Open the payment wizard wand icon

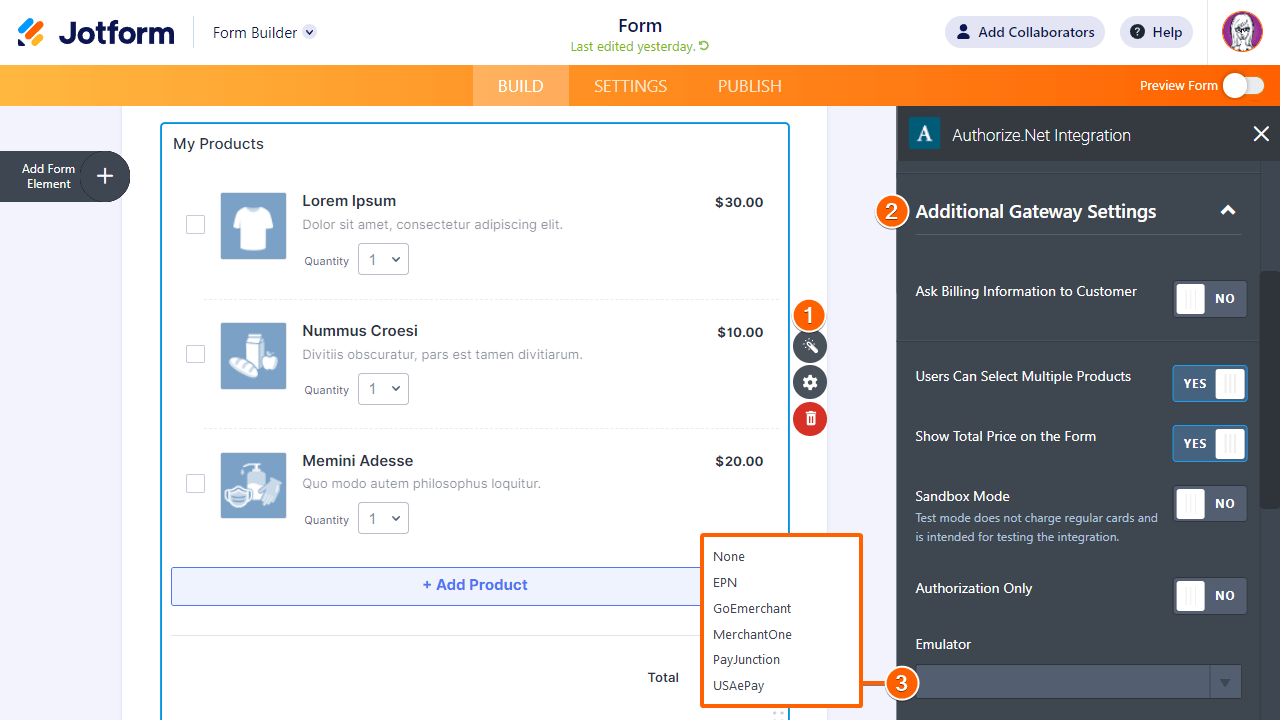click(810, 346)
